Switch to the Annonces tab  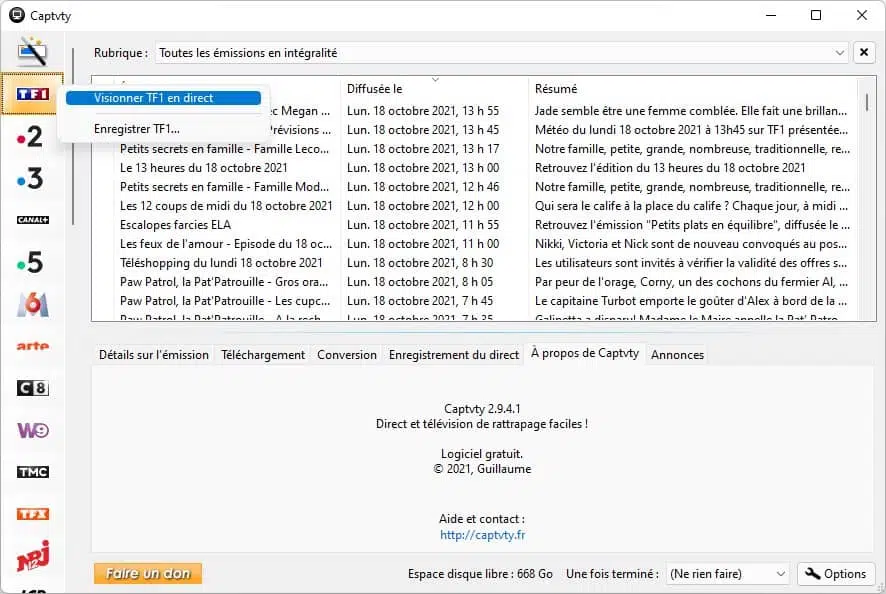click(x=677, y=355)
